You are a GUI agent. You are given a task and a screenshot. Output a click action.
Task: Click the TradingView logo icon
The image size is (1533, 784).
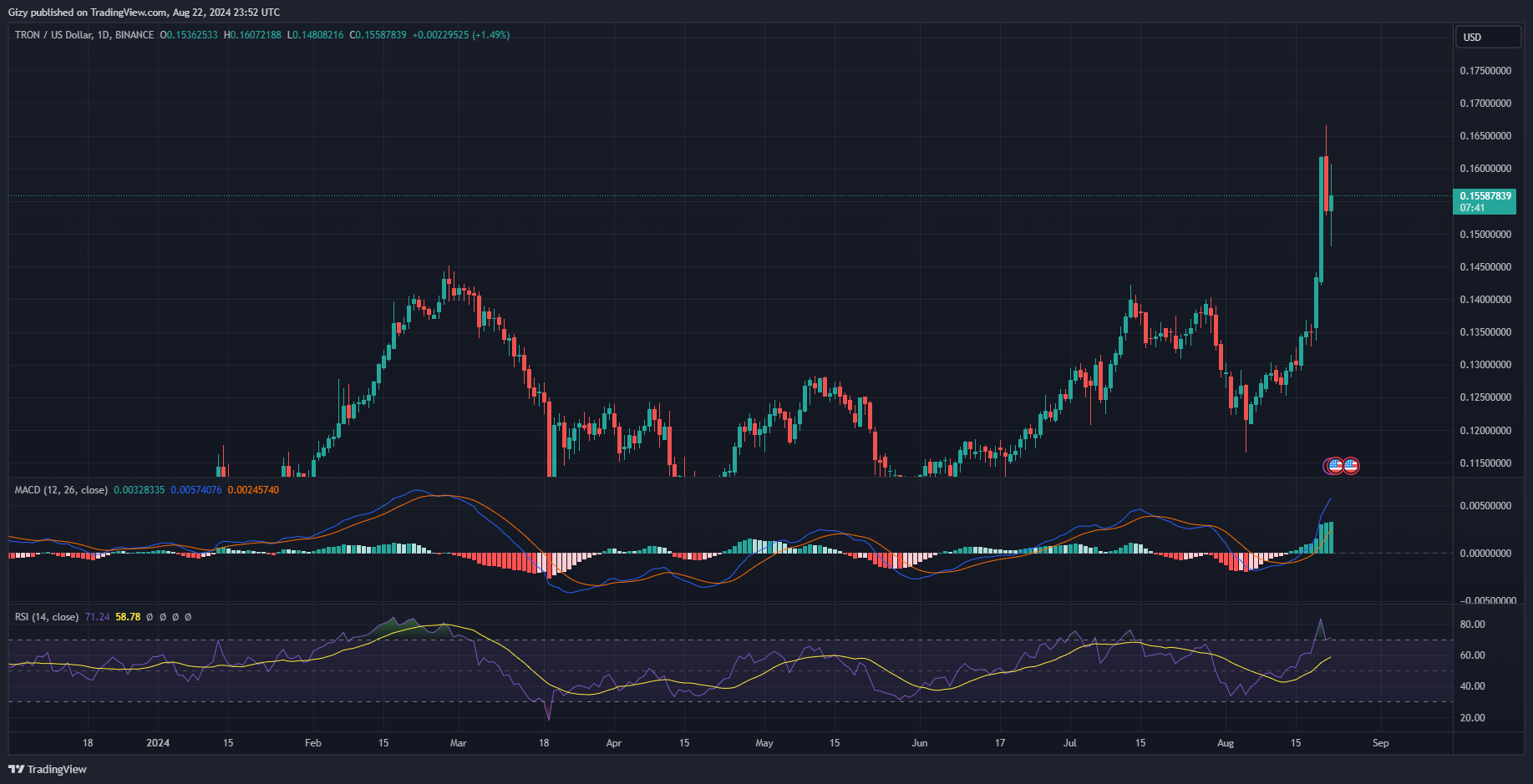tap(16, 769)
